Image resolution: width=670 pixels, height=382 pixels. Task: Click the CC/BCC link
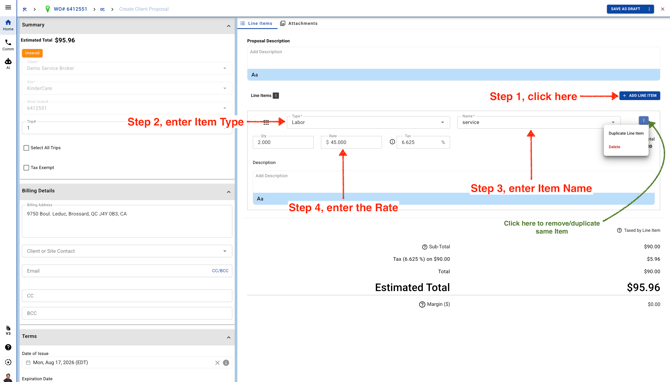(220, 271)
